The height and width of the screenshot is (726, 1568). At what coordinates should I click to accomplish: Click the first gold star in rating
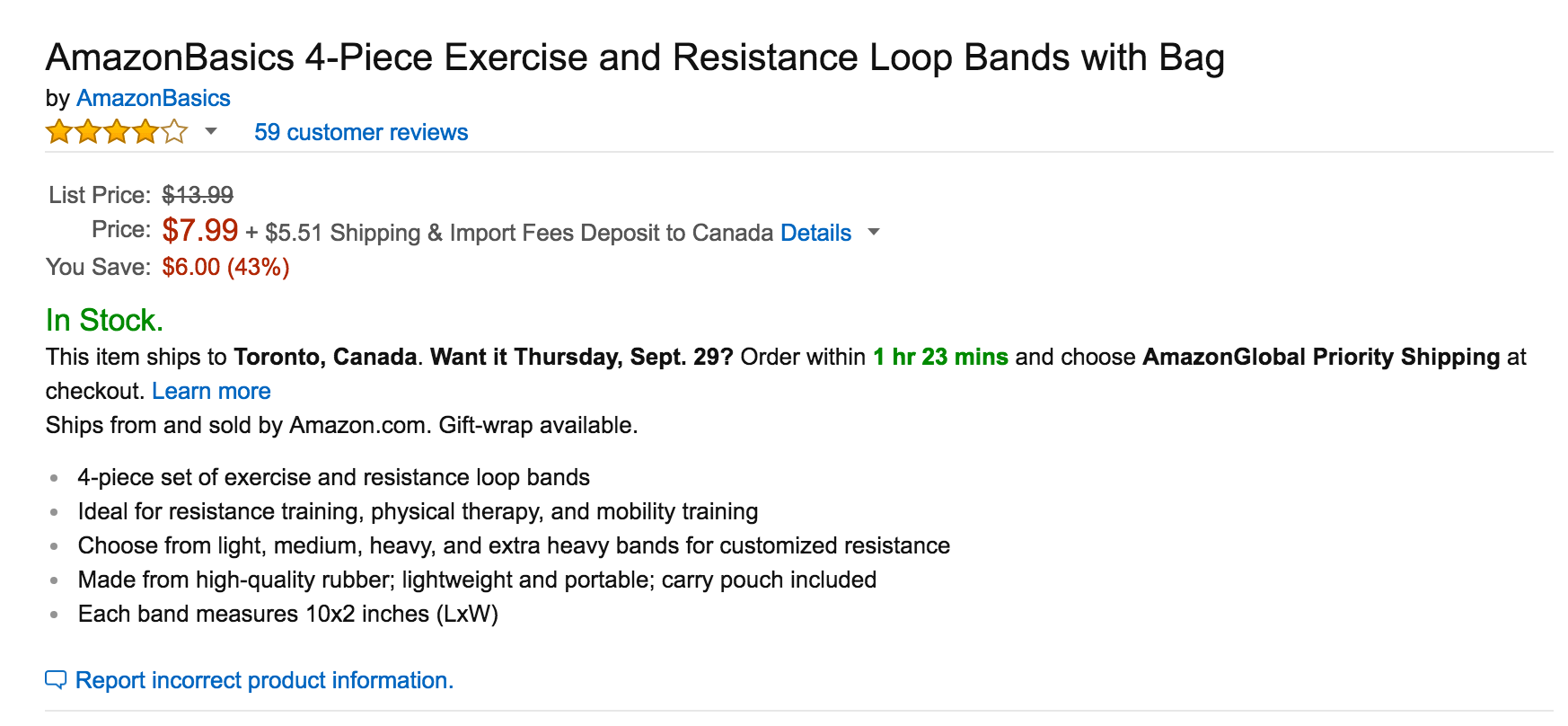point(57,131)
